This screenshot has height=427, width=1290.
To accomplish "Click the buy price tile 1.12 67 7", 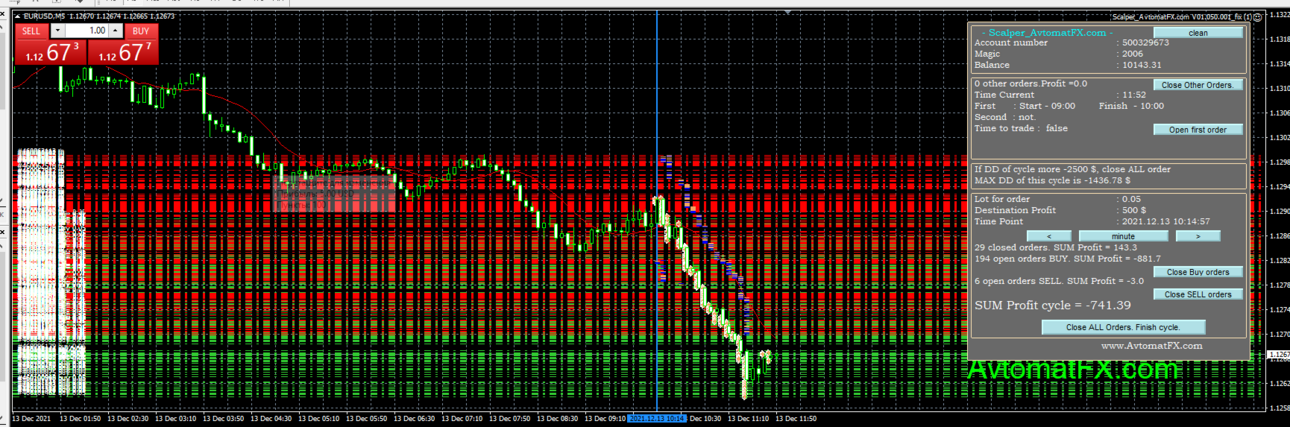I will tap(123, 53).
